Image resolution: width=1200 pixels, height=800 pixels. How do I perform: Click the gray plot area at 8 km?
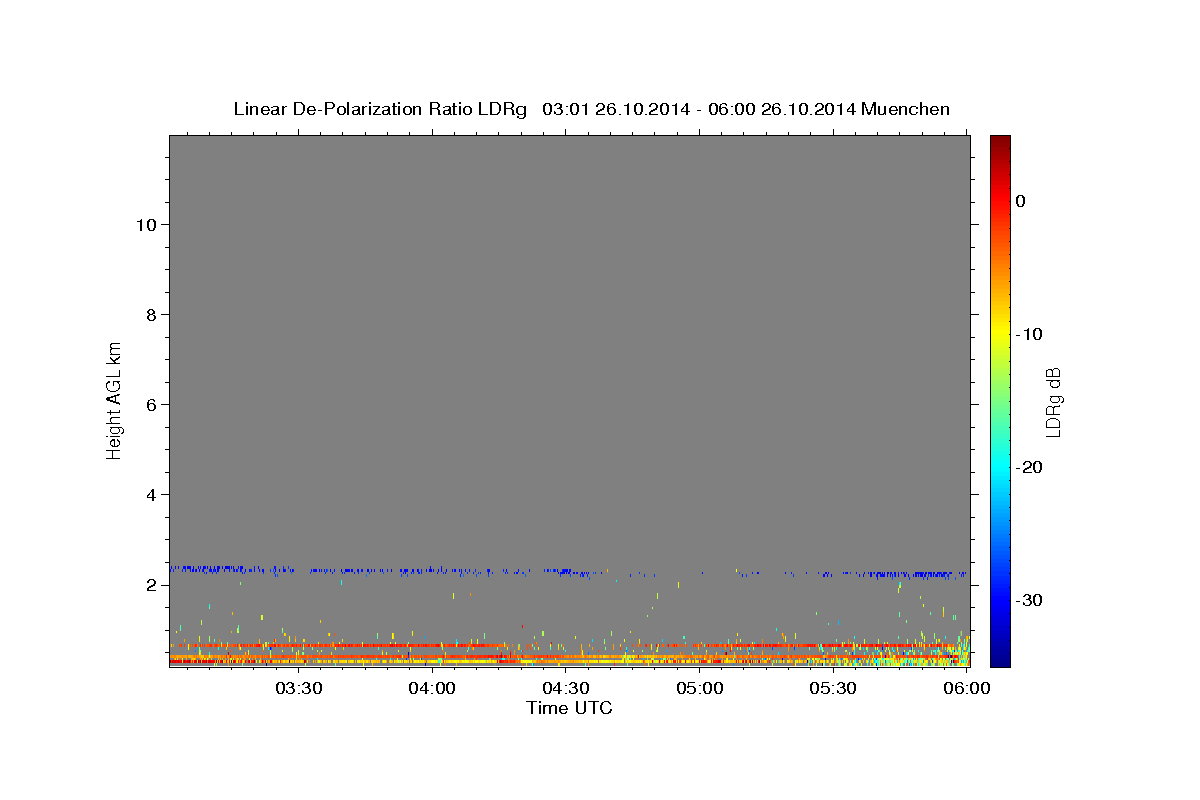tap(569, 315)
